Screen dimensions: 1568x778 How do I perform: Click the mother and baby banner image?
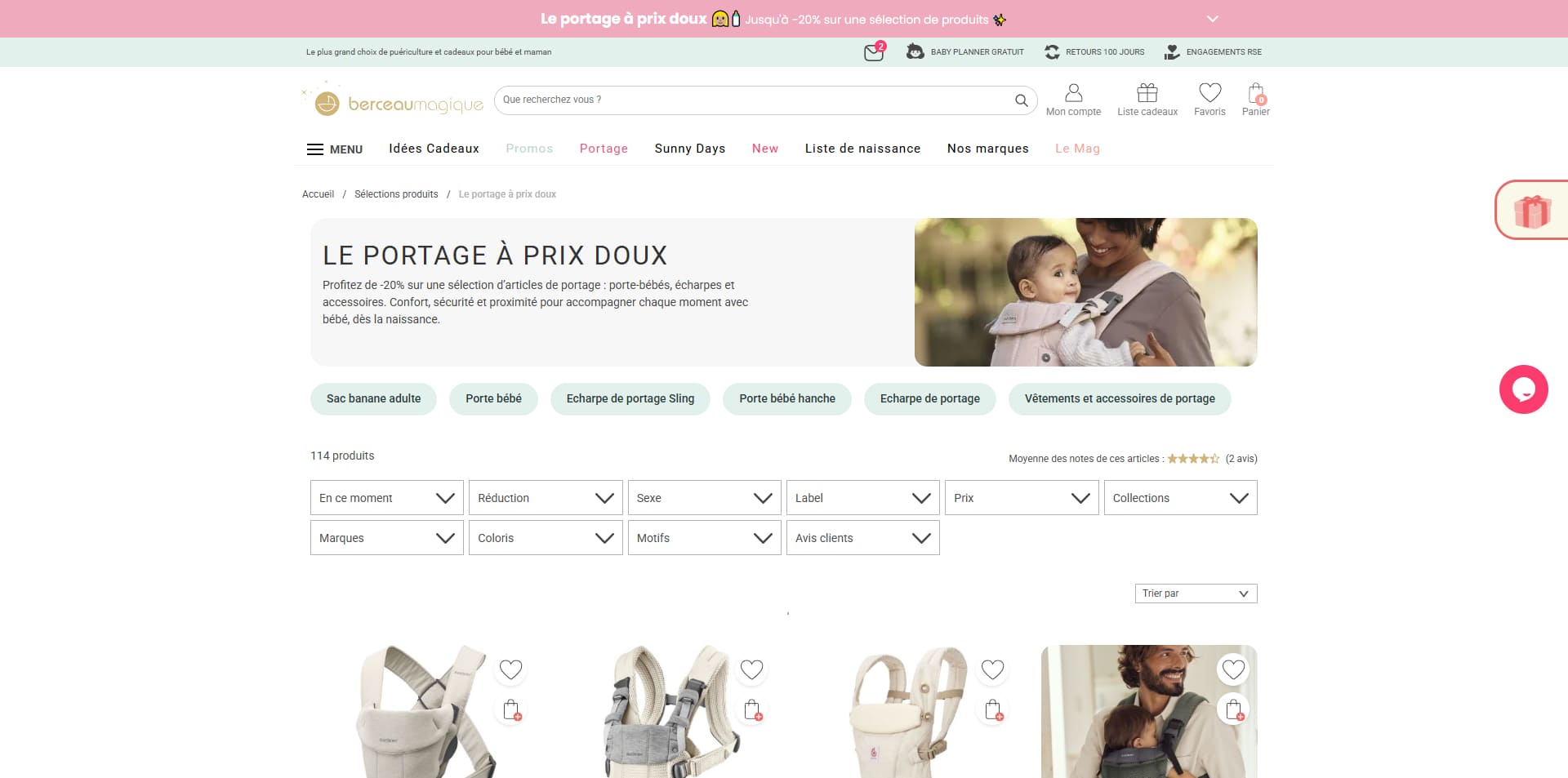[x=1086, y=292]
